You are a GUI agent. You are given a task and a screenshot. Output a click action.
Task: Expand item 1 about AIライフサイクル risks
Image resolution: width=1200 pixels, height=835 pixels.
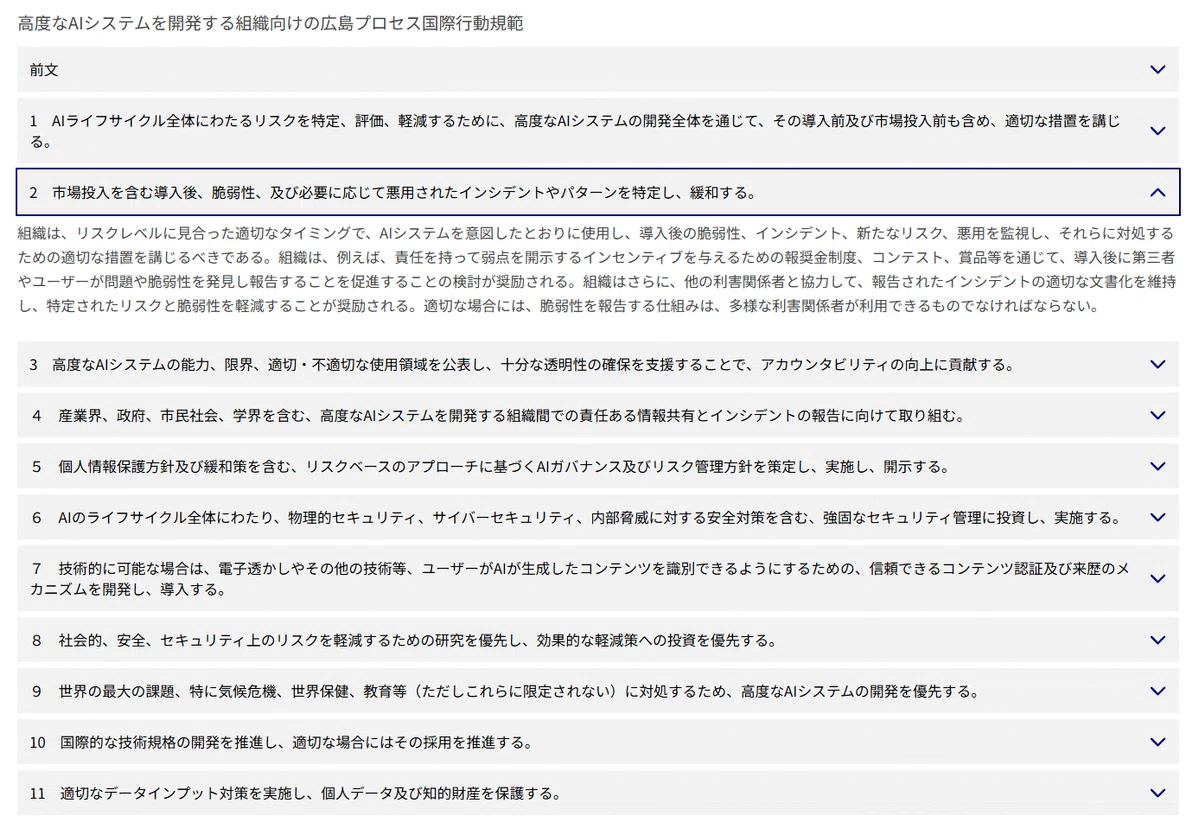[598, 131]
